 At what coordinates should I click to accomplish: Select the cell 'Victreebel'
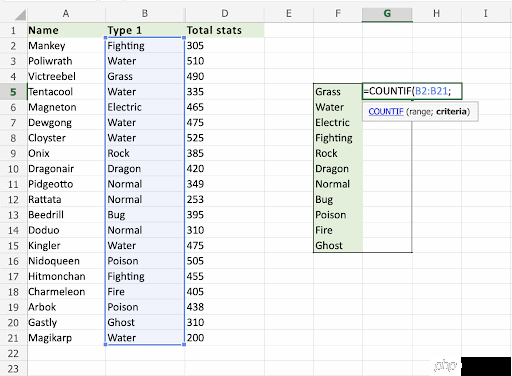click(x=66, y=76)
